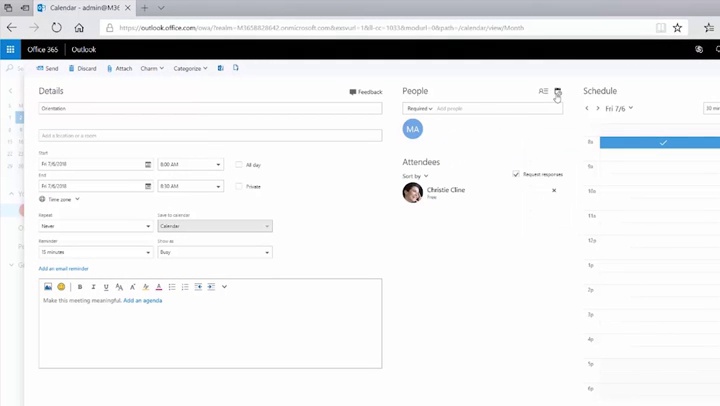This screenshot has height=406, width=720.
Task: Open the Office 365 app launcher waffle
Action: tap(11, 49)
